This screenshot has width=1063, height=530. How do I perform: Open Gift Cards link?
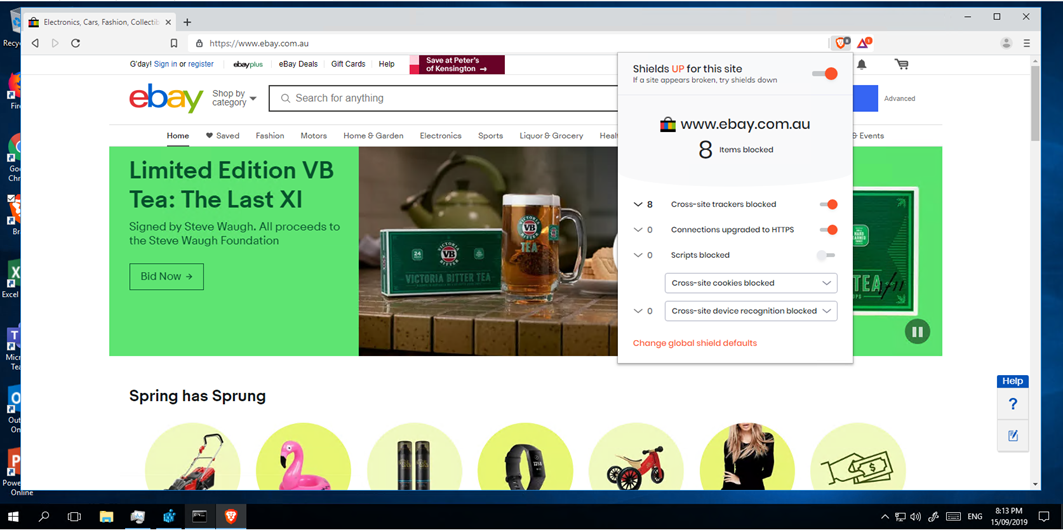coord(348,64)
